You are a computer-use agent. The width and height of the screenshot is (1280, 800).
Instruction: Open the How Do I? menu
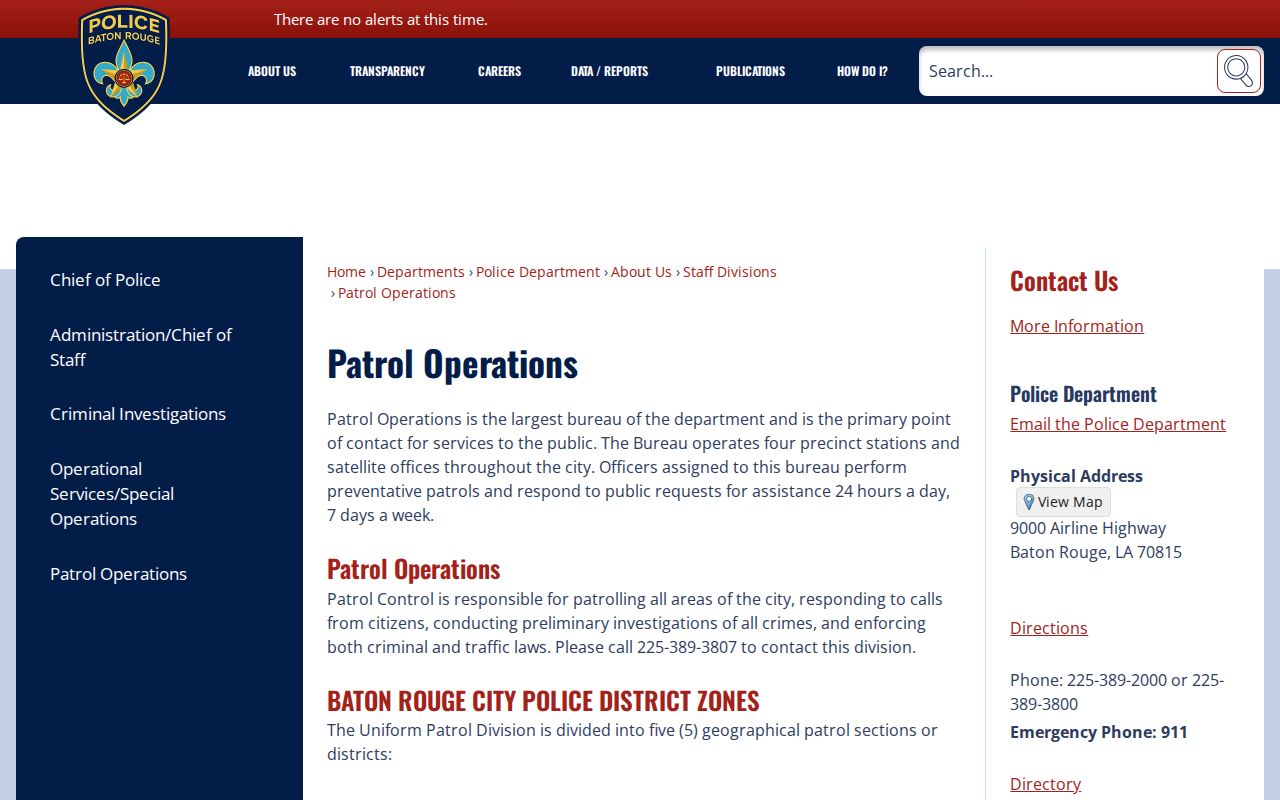pos(862,71)
